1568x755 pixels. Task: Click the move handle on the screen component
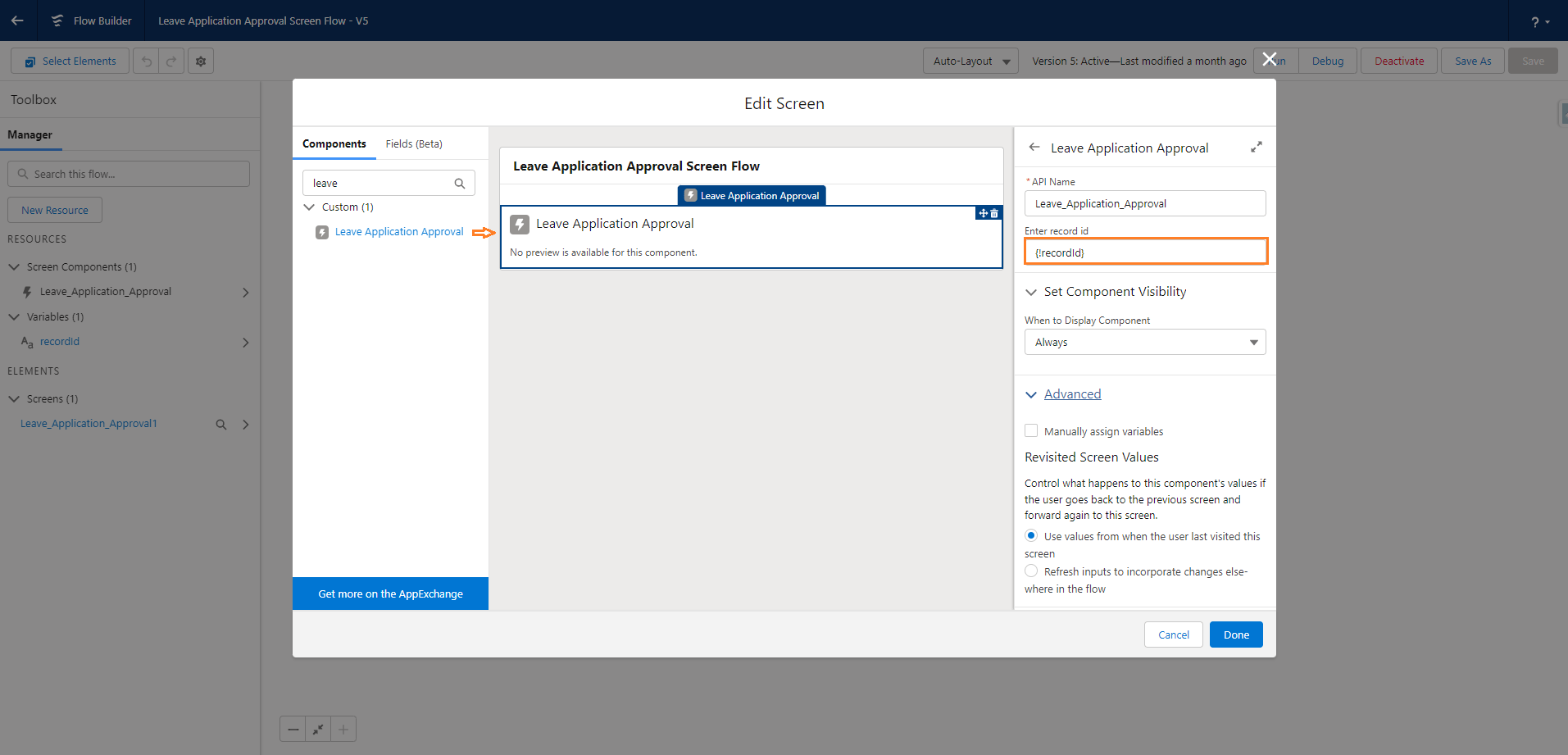click(983, 213)
